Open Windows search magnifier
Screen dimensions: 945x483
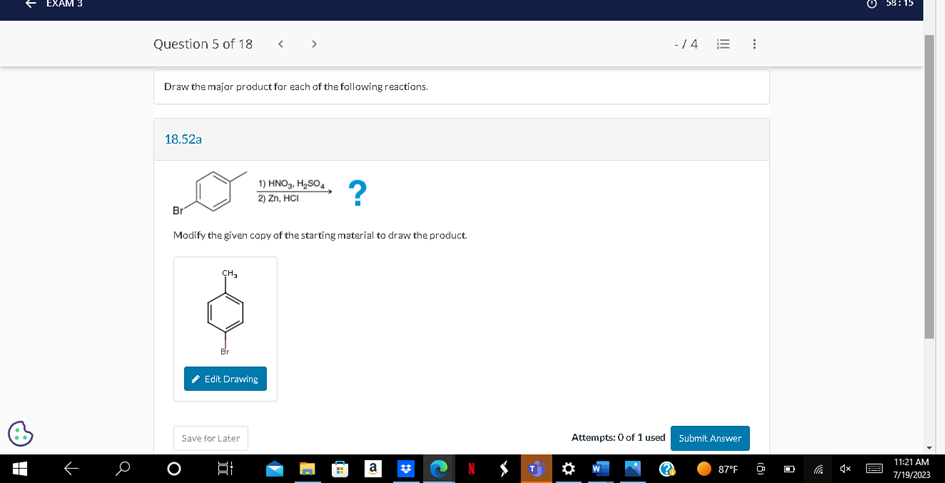point(123,469)
